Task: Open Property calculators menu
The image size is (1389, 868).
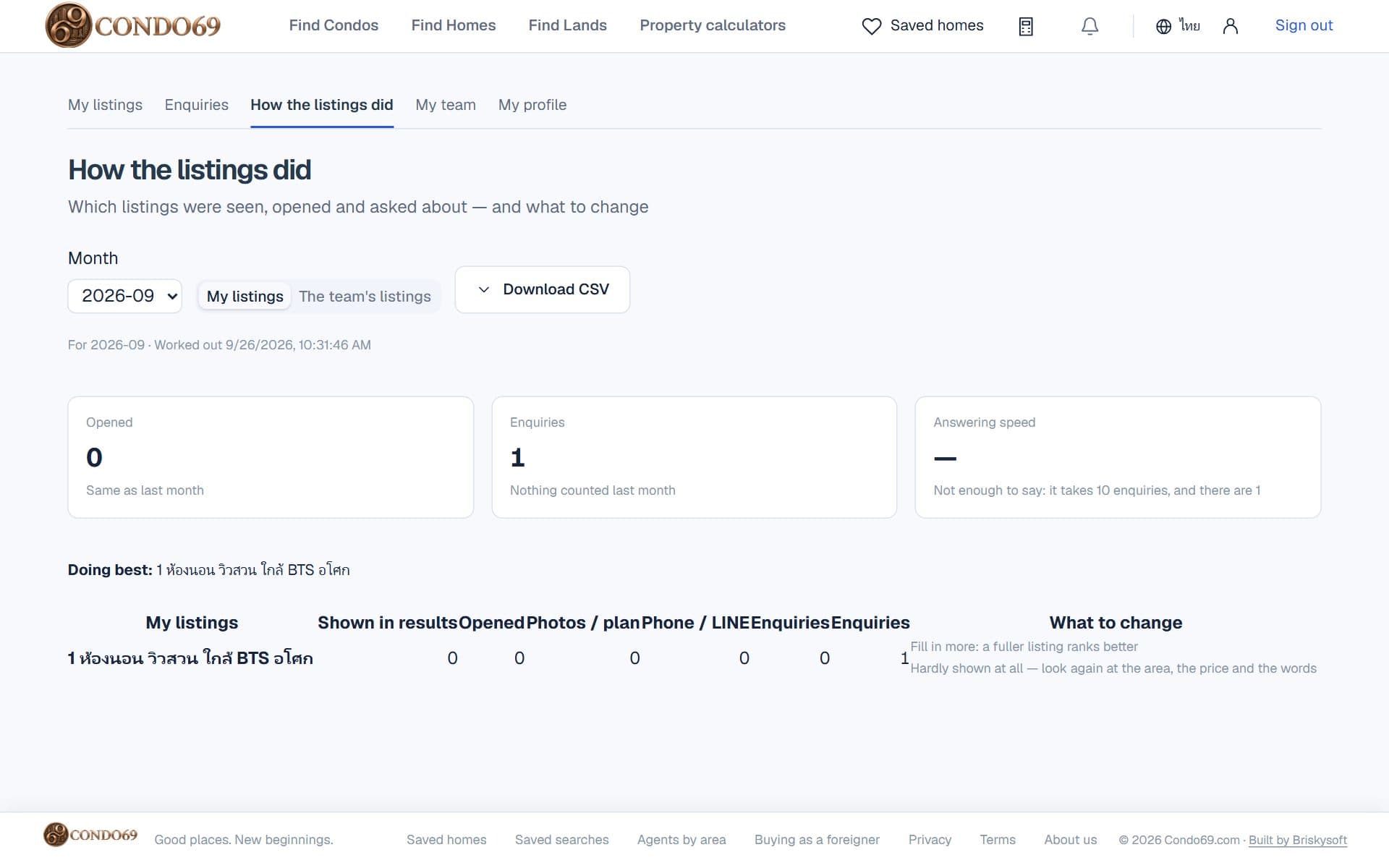Action: tap(713, 25)
